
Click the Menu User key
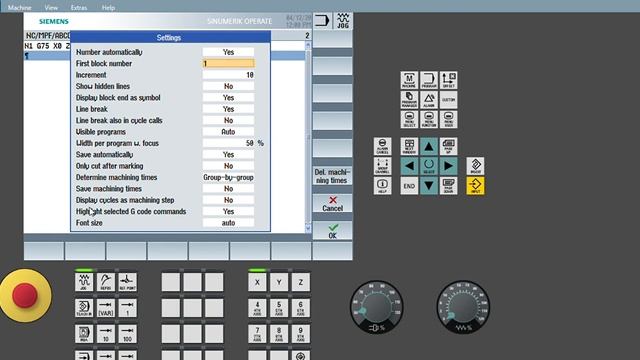tap(449, 119)
